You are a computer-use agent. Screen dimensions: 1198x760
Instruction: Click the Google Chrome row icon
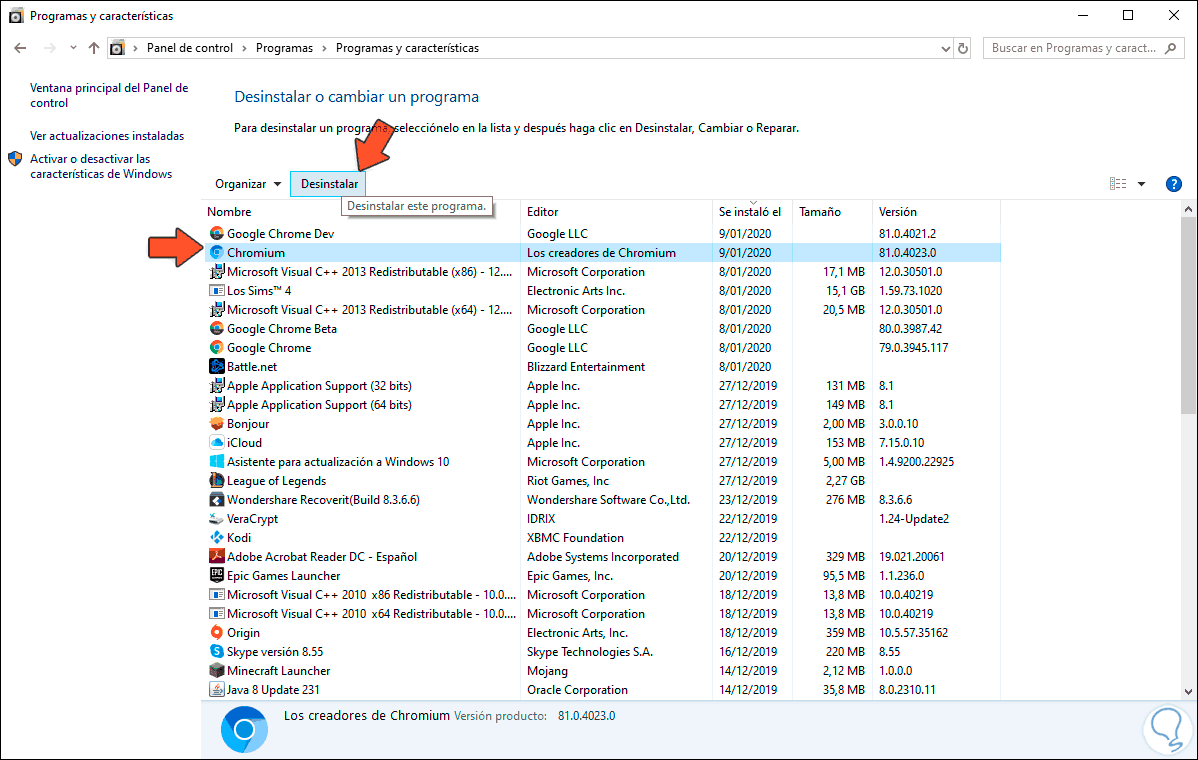pos(217,348)
